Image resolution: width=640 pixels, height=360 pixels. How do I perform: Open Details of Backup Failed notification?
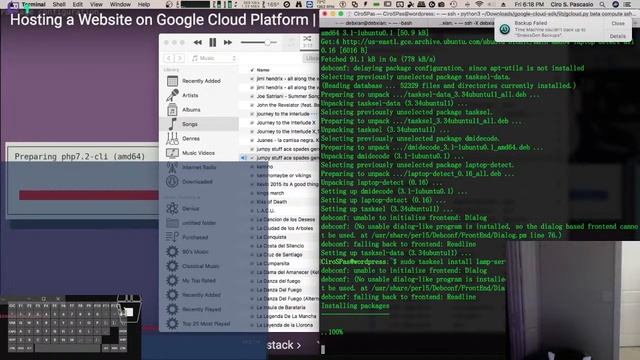pos(618,36)
